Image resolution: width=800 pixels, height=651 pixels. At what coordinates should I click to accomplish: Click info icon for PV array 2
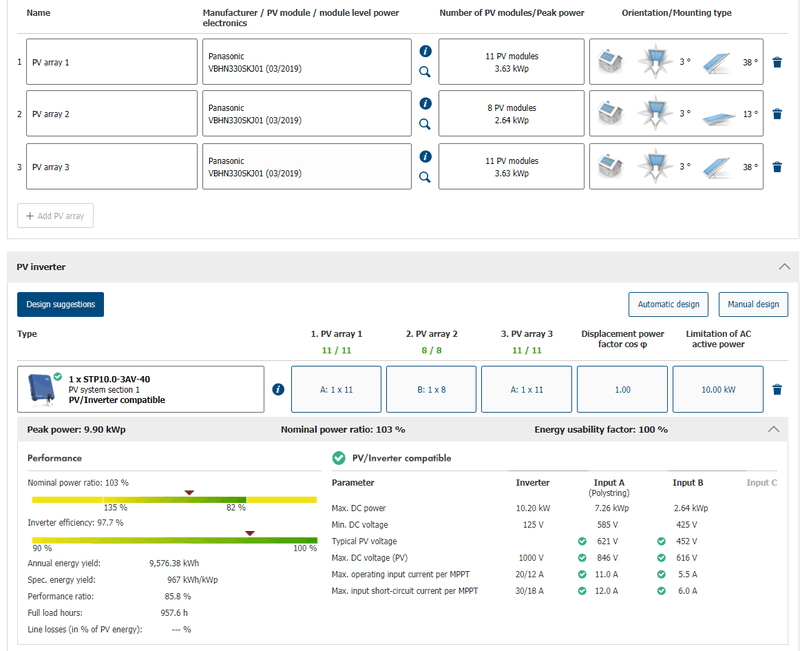[x=425, y=103]
